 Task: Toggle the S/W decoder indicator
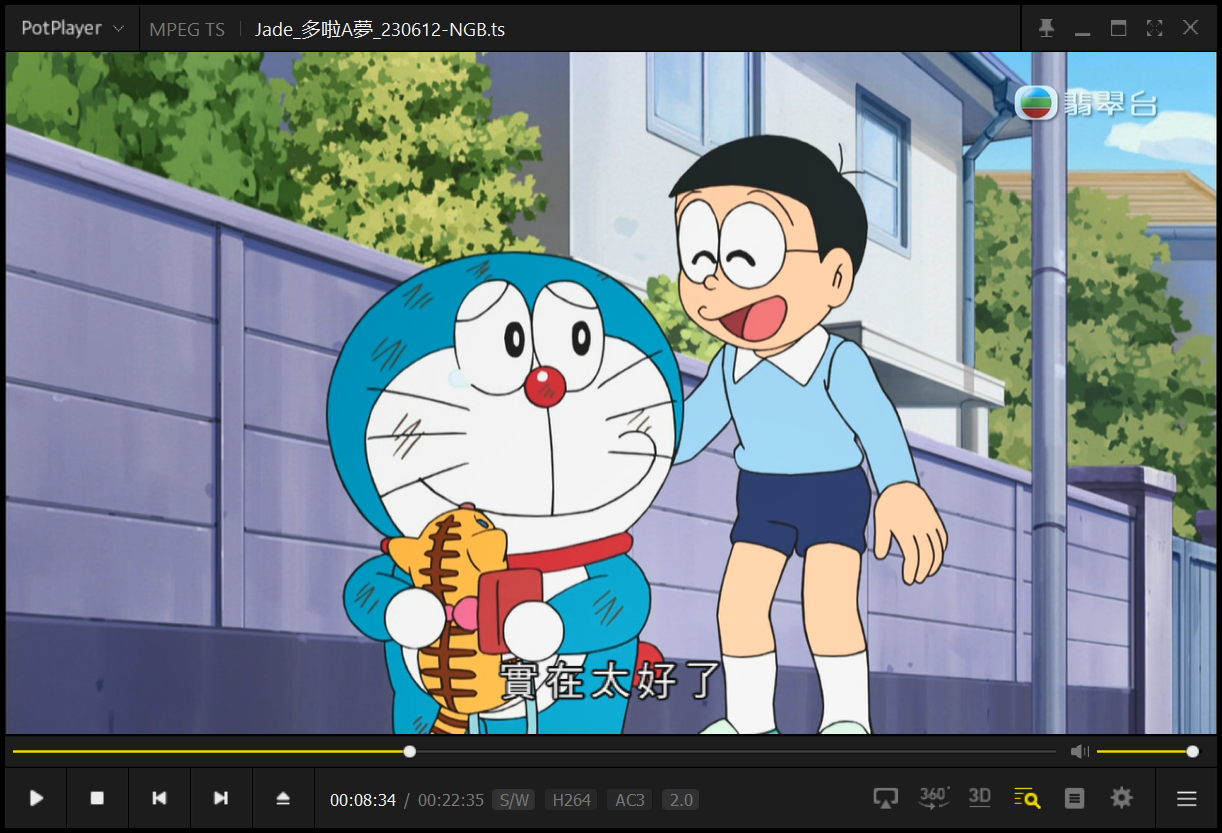(x=514, y=800)
